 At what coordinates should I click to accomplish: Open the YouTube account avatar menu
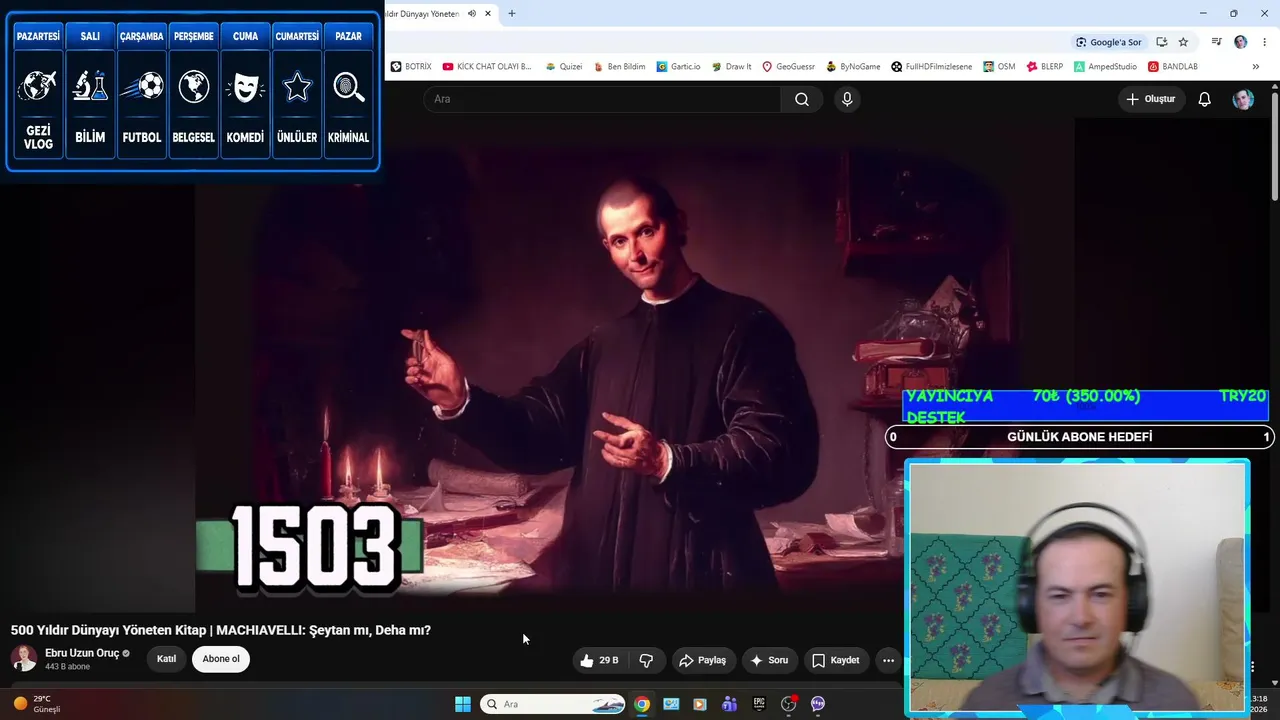pos(1243,99)
